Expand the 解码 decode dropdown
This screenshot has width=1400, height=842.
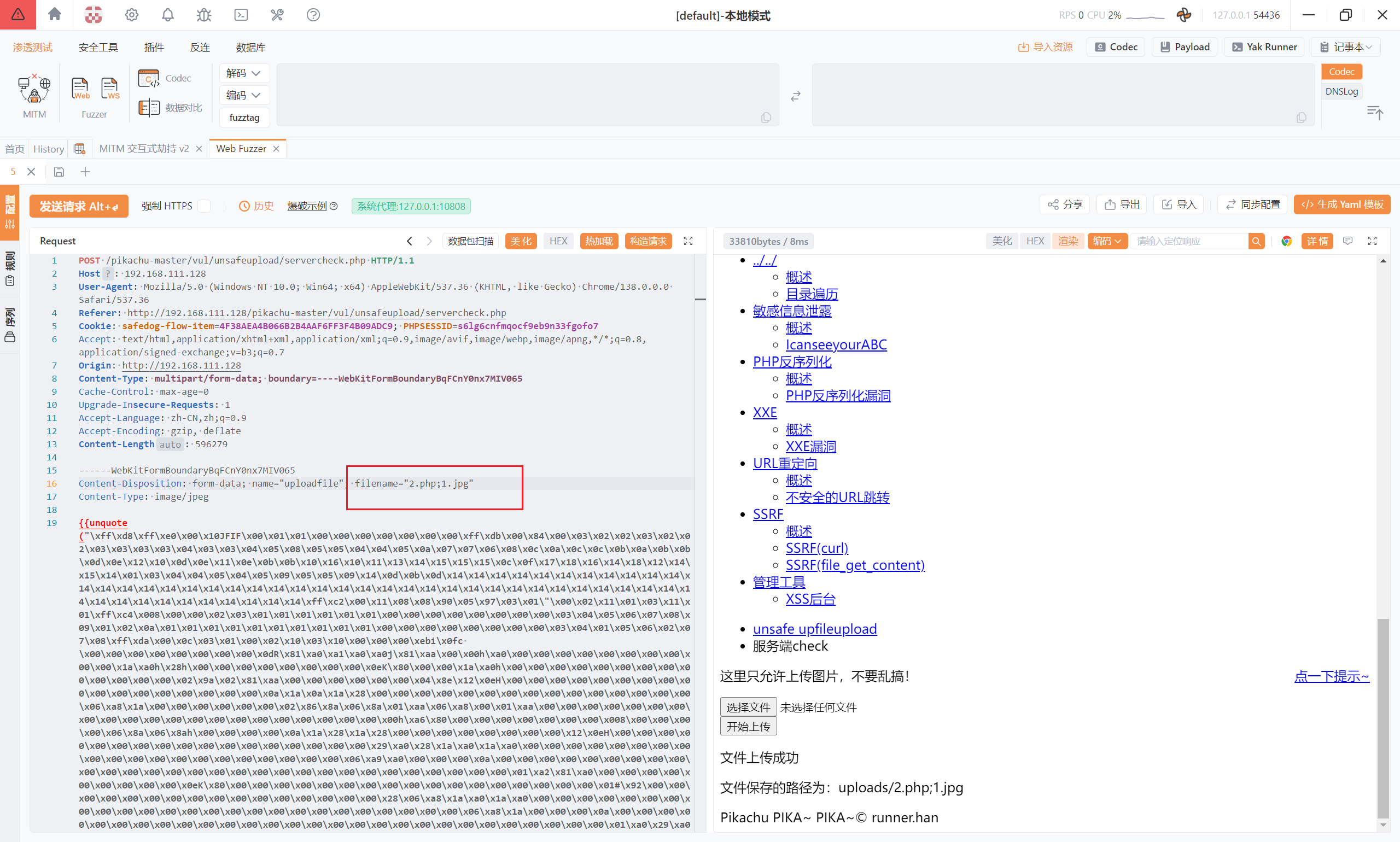click(x=243, y=73)
